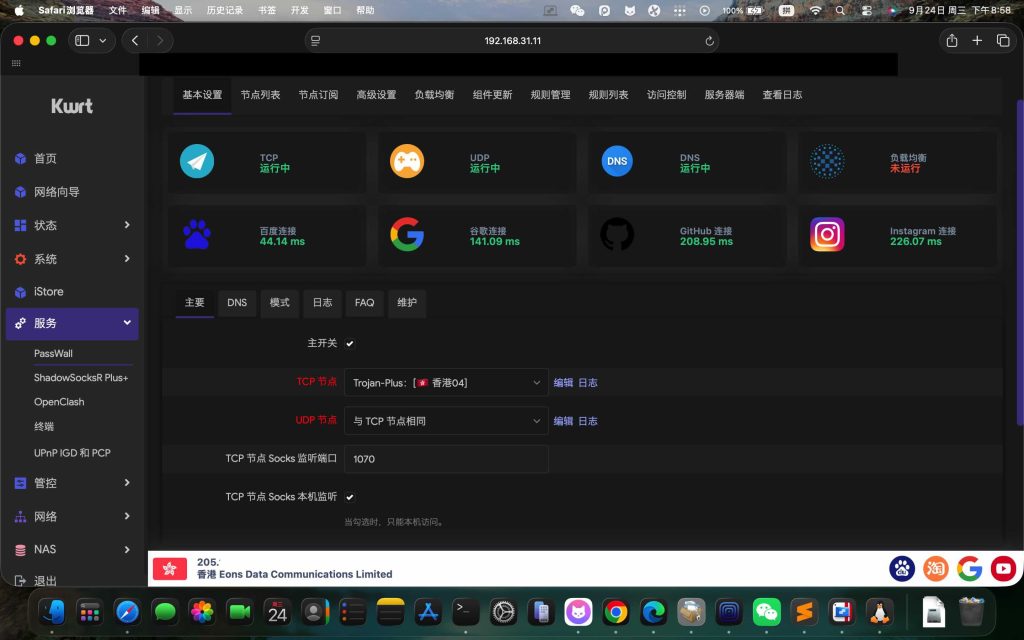Viewport: 1024px width, 640px height.
Task: Expand the 状态 sidebar menu
Action: [72, 225]
